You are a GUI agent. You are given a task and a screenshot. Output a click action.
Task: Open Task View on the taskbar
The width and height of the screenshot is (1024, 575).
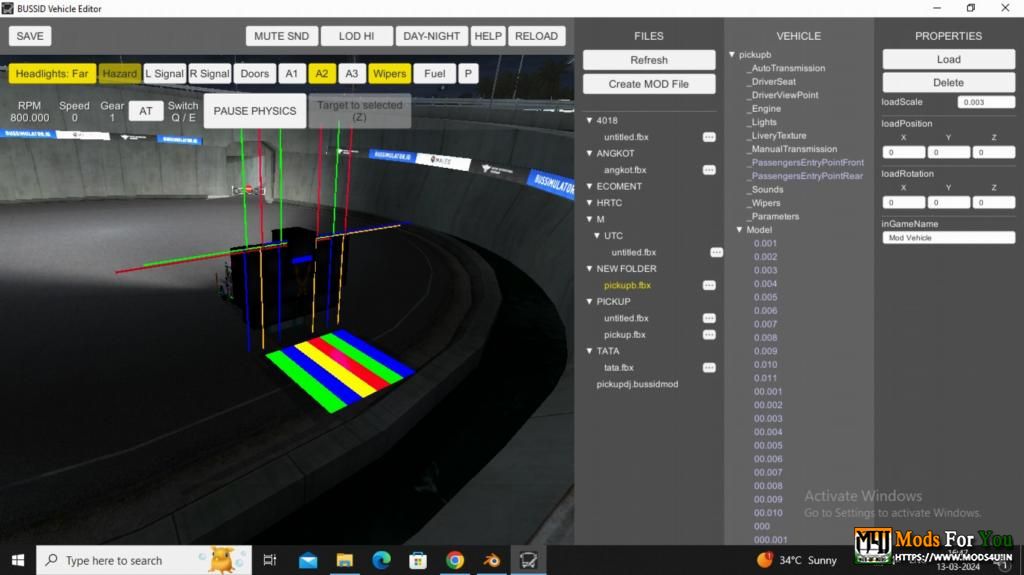pos(270,560)
